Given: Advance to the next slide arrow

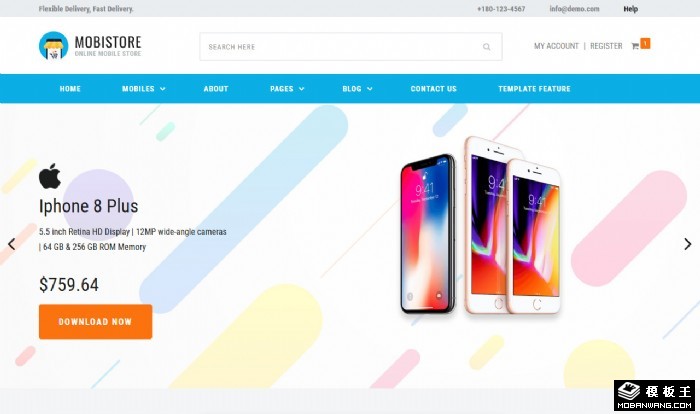Looking at the screenshot, I should click(688, 244).
